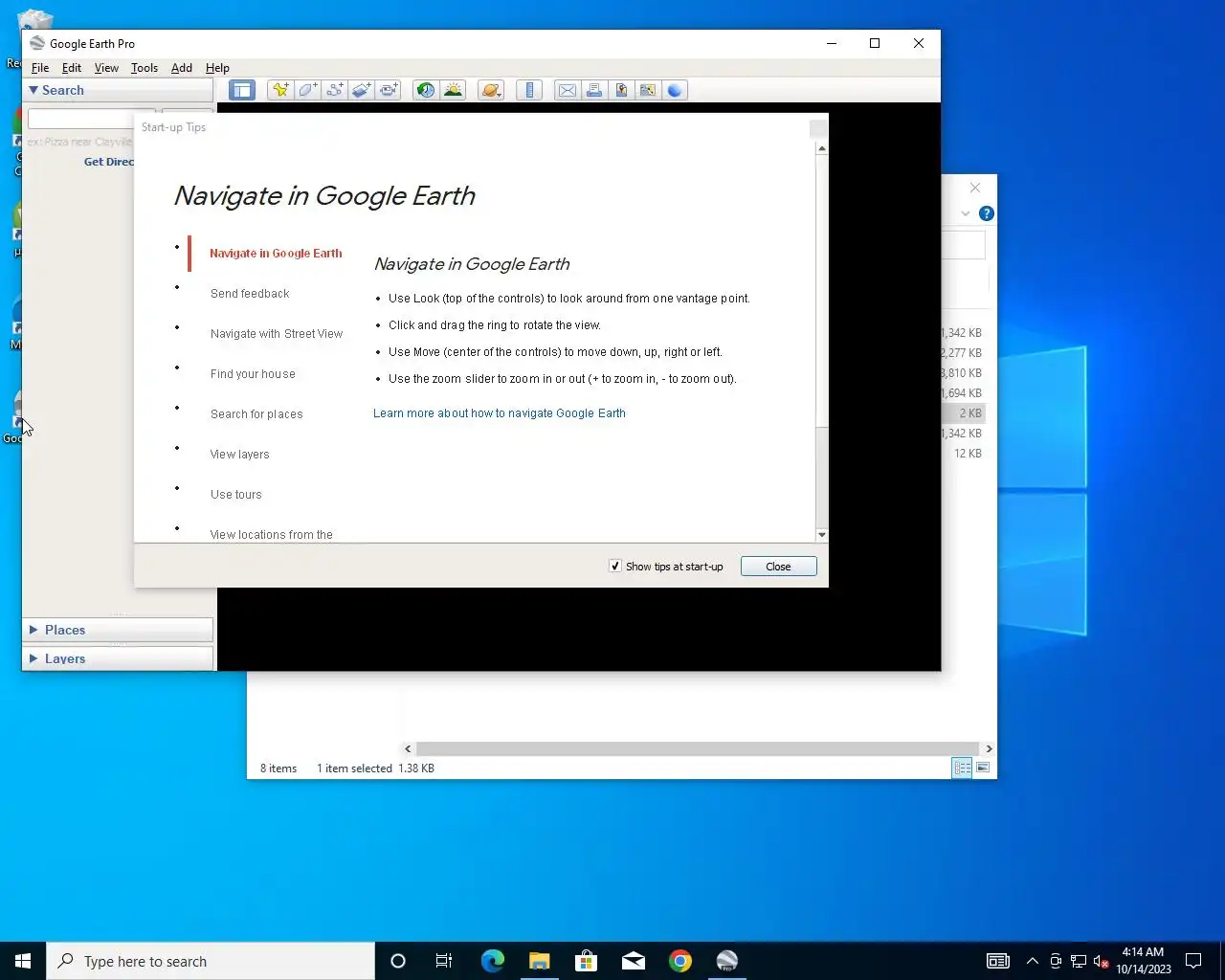This screenshot has width=1225, height=980.
Task: Click the muted volume tray icon
Action: coord(1102,961)
